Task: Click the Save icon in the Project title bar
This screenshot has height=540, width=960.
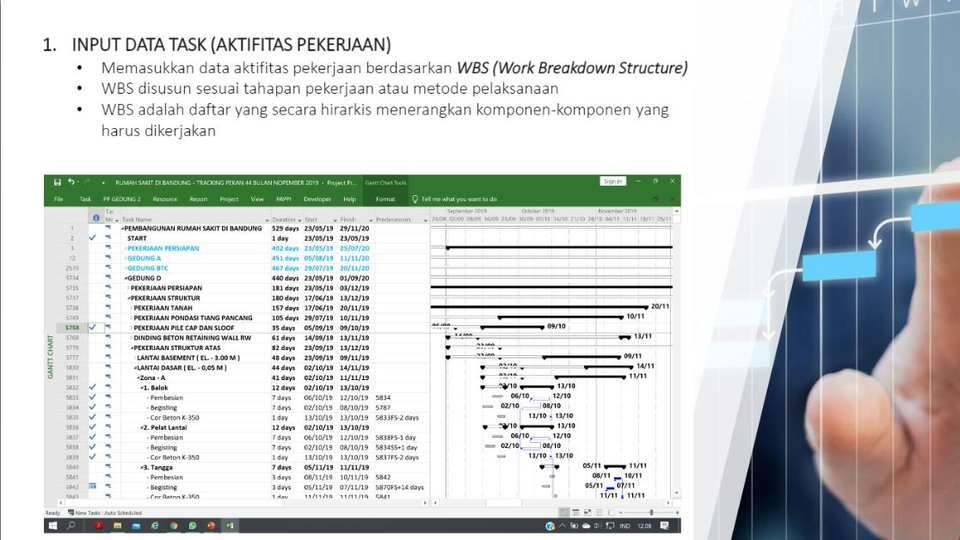Action: point(57,182)
